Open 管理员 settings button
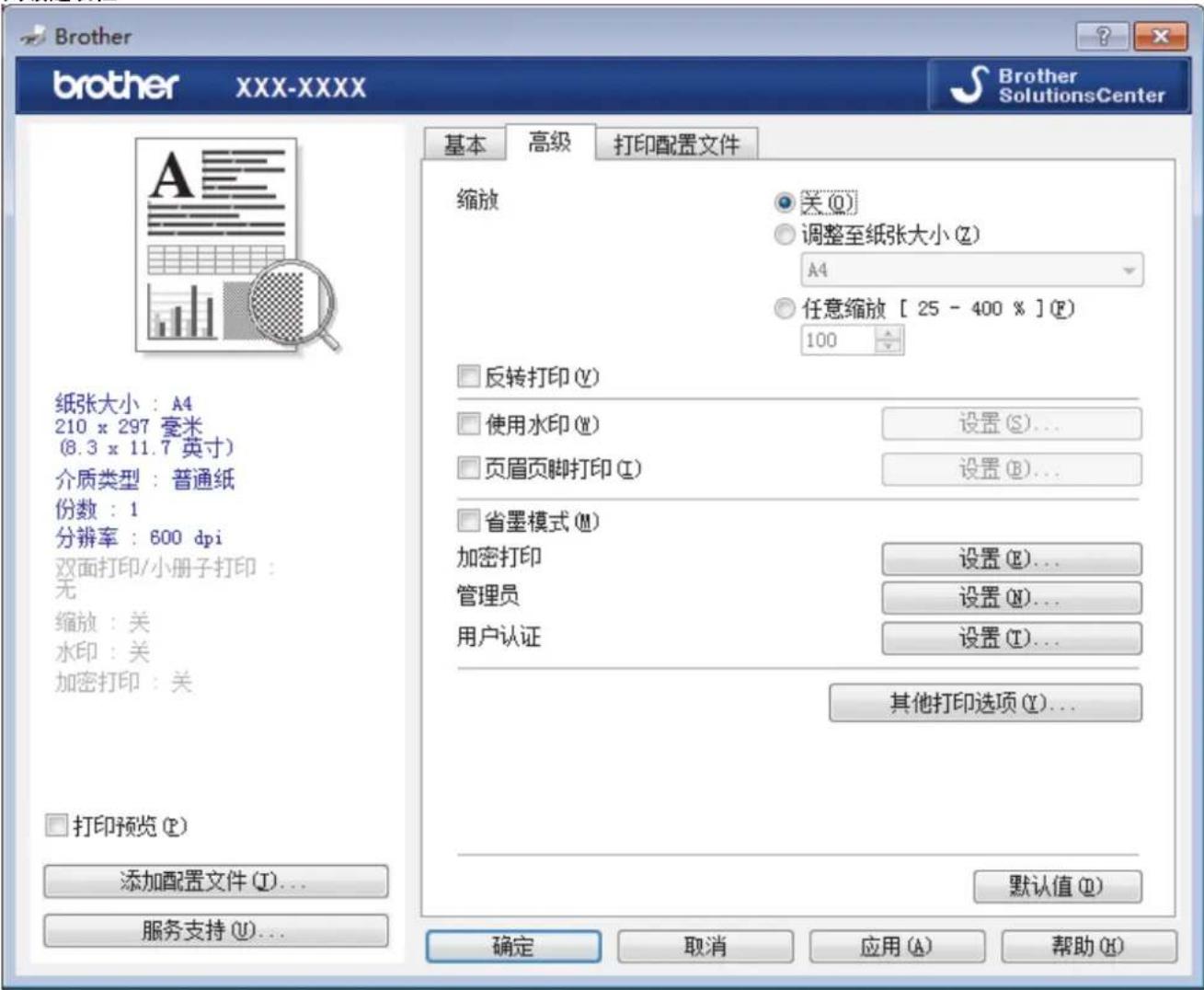The image size is (1204, 990). pos(1012,598)
